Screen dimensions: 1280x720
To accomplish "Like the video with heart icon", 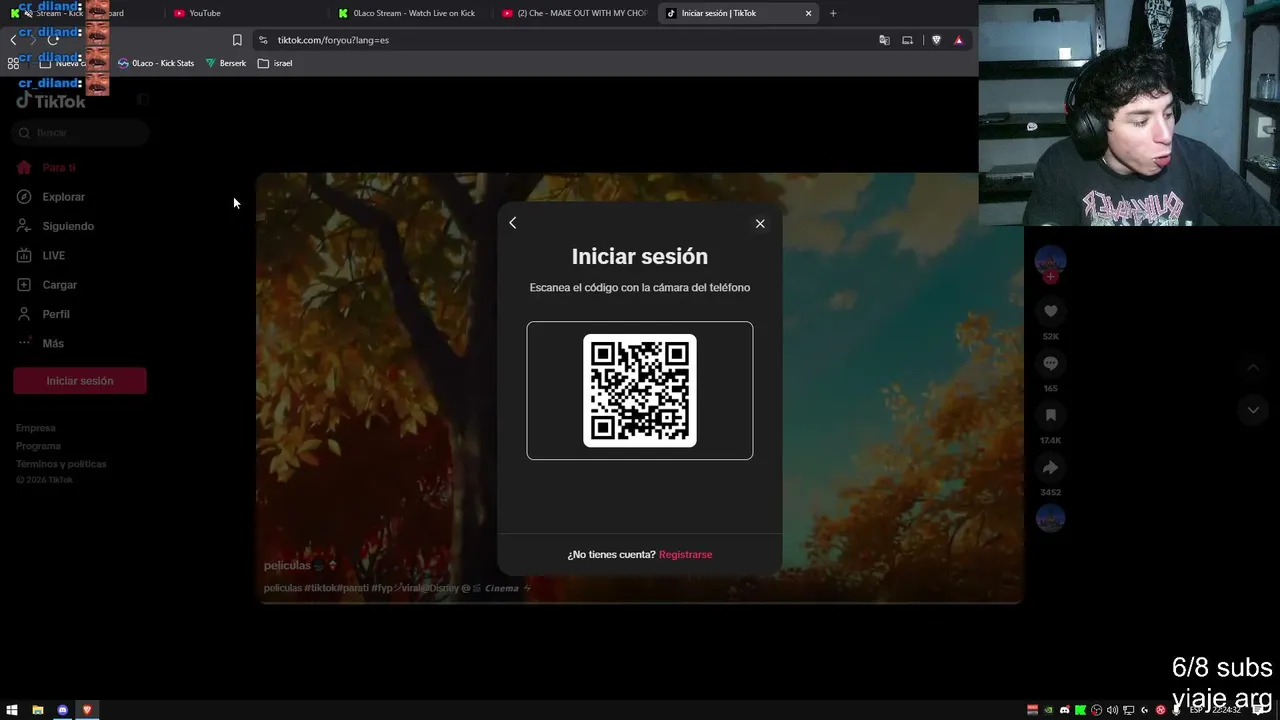I will (1050, 311).
